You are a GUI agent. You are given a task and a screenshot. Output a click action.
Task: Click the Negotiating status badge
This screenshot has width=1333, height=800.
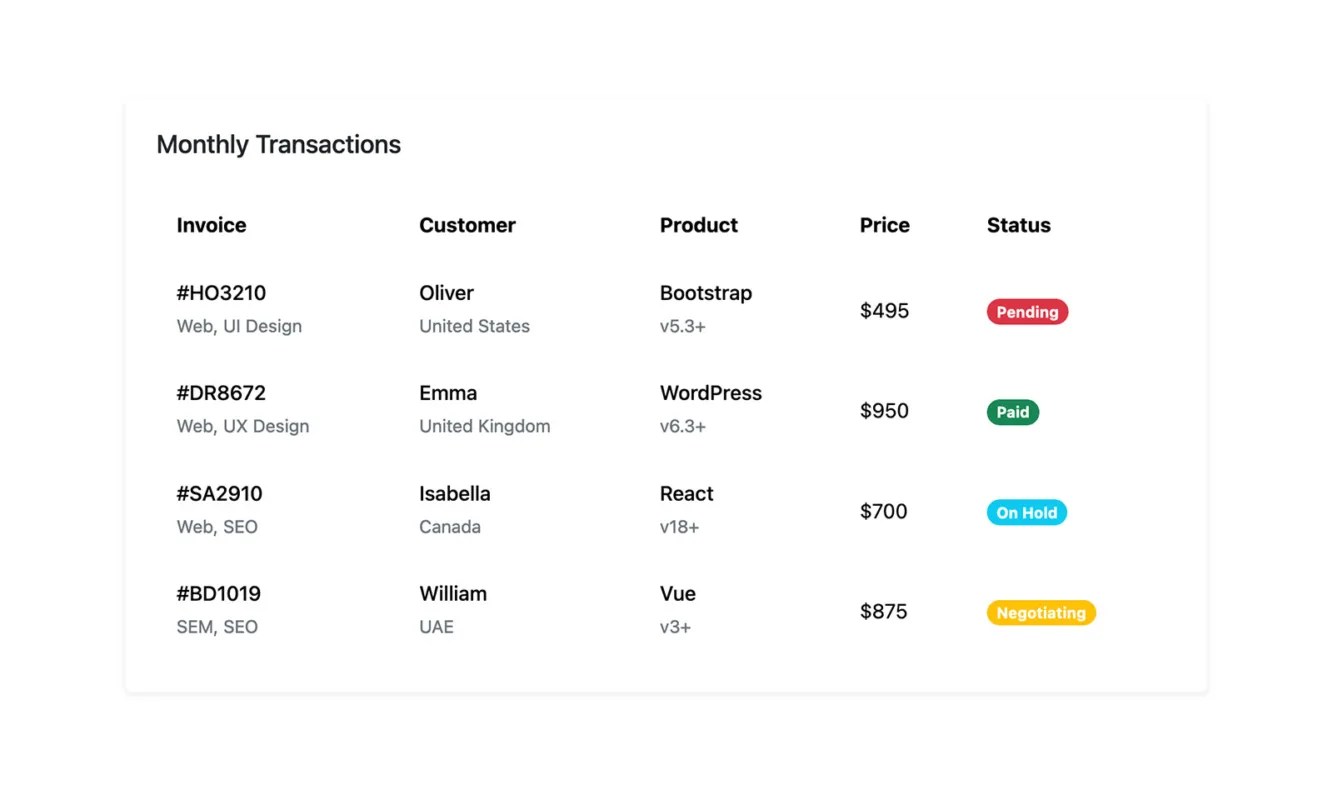pyautogui.click(x=1040, y=612)
